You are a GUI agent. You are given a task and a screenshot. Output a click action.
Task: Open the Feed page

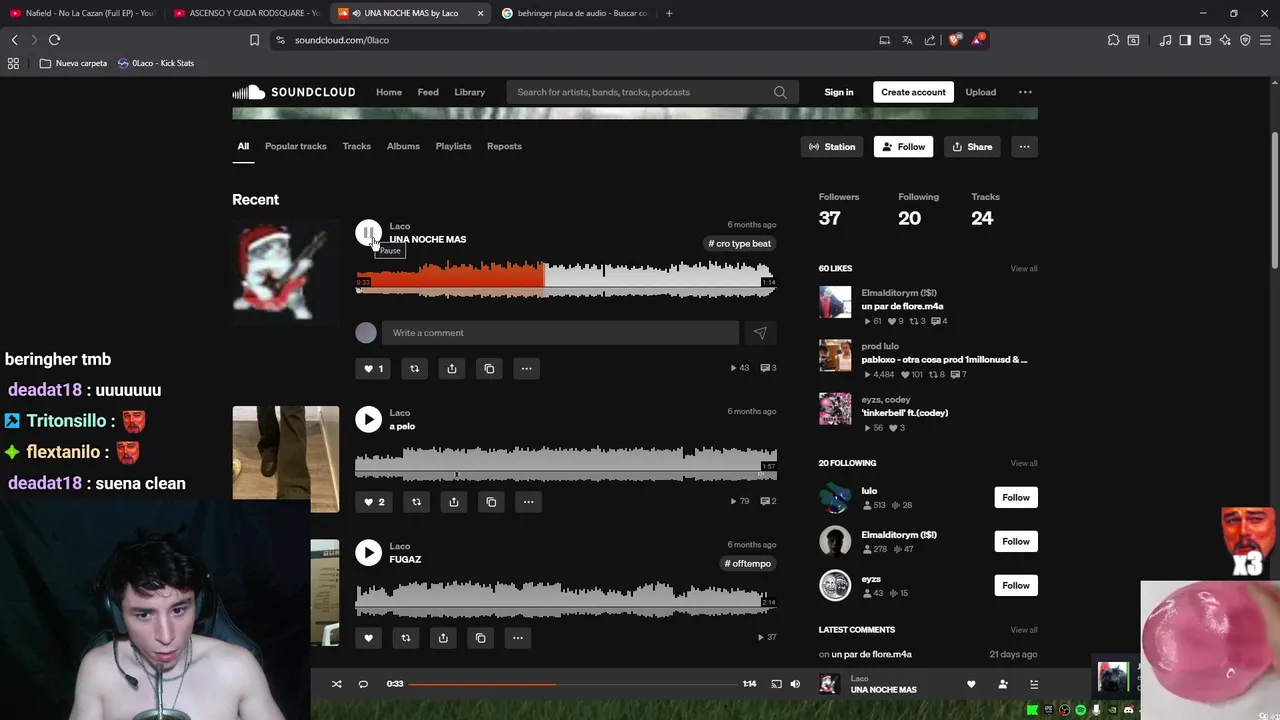[x=428, y=92]
